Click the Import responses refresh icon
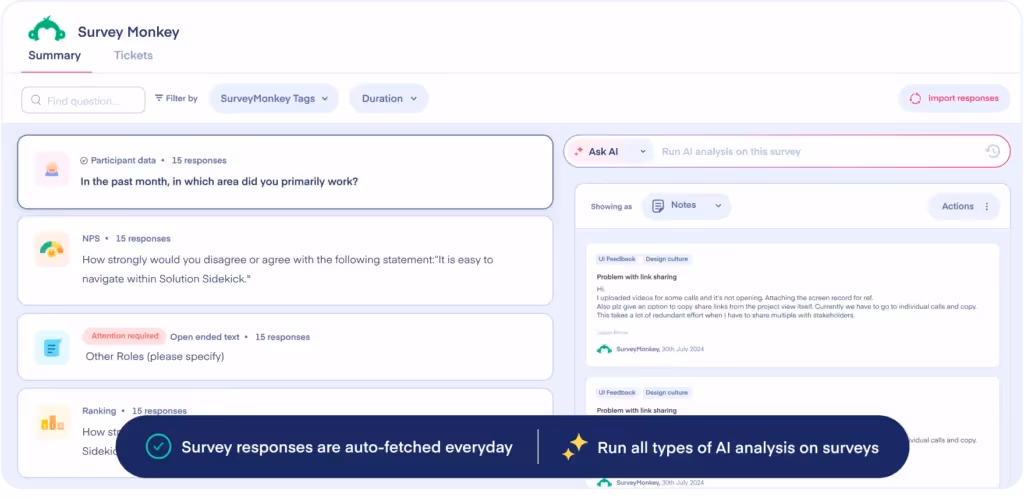1024x499 pixels. (916, 99)
